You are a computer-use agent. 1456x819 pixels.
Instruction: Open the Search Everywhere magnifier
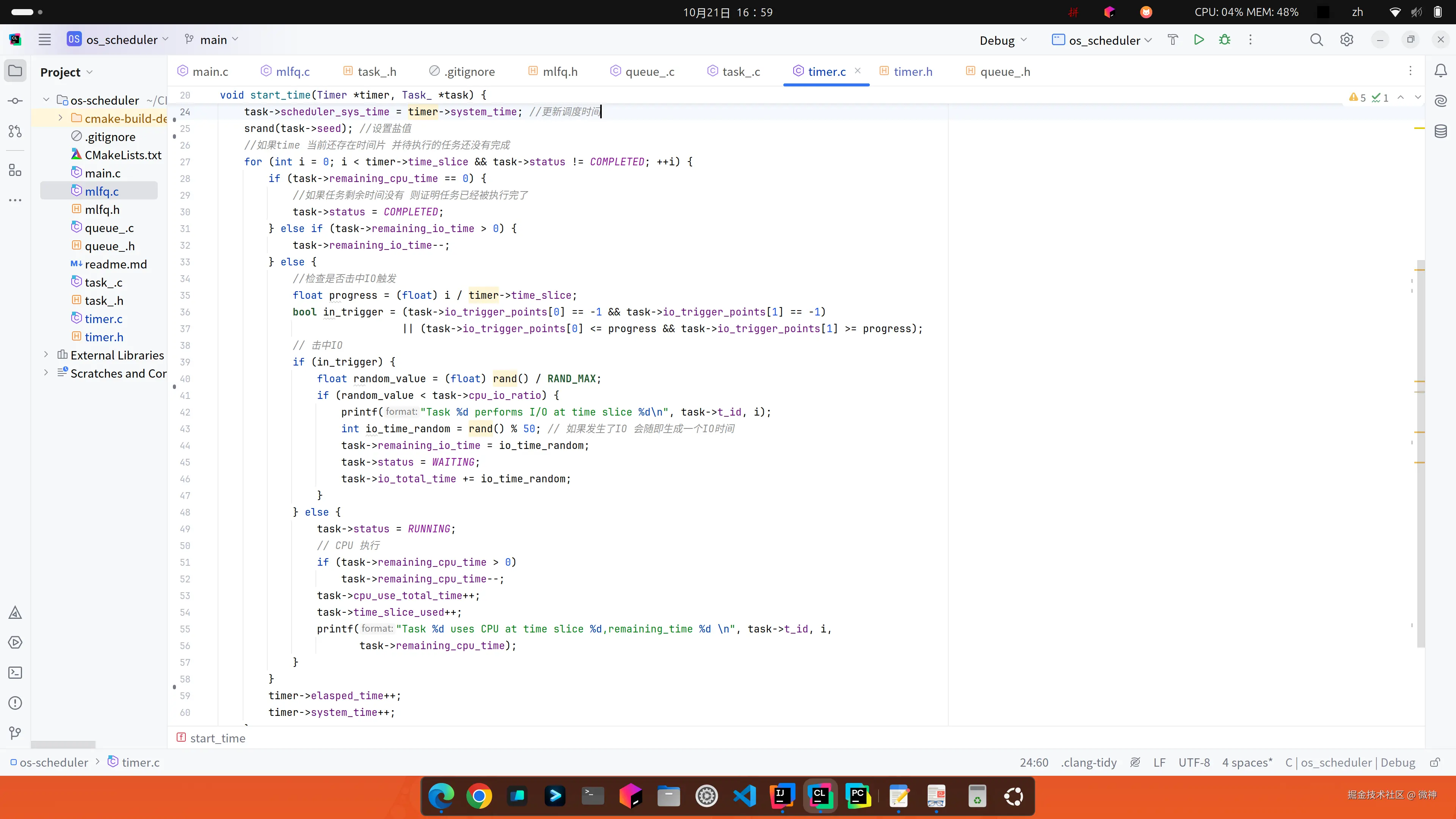tap(1316, 39)
